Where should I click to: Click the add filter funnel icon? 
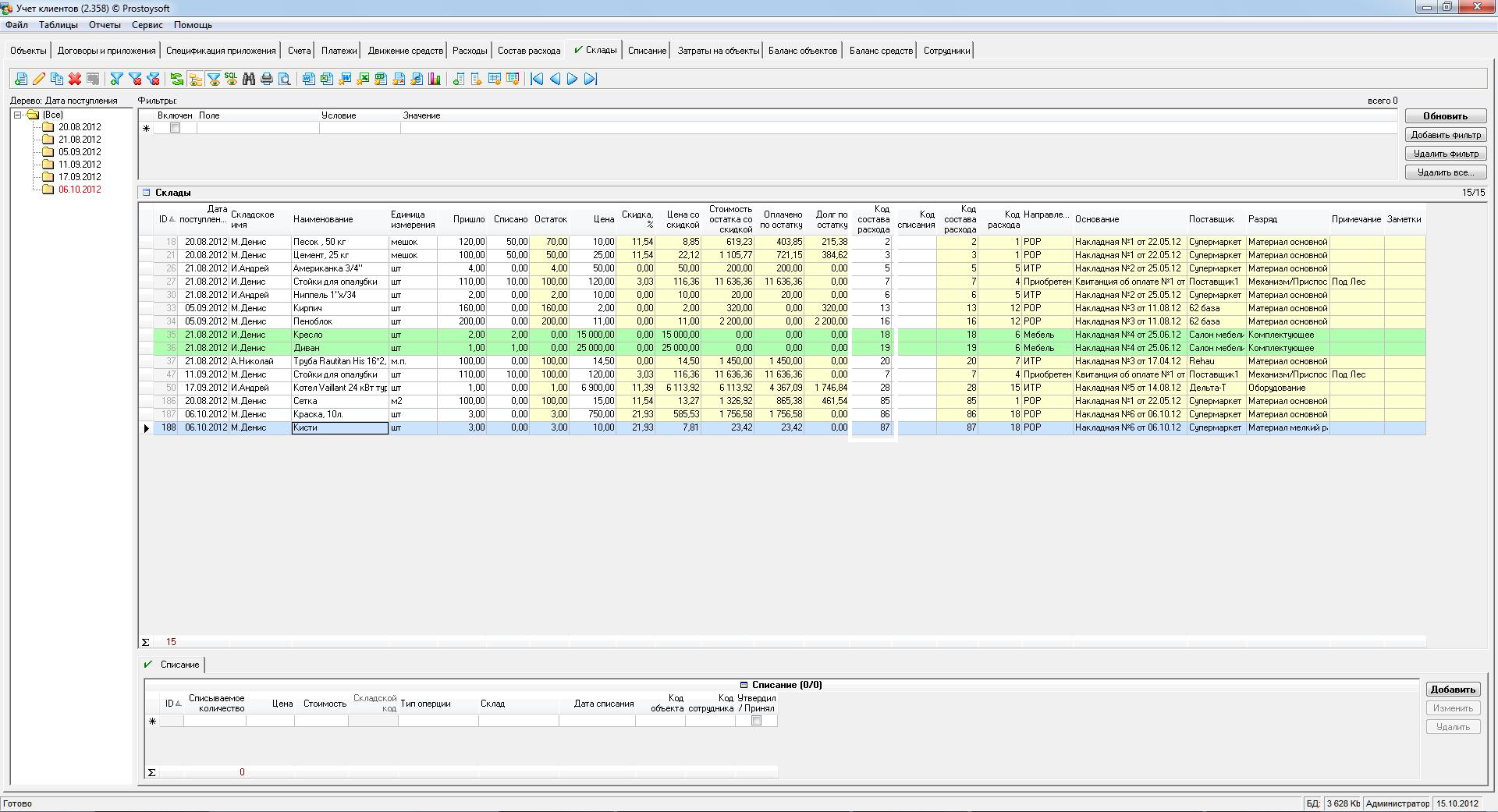(x=116, y=79)
